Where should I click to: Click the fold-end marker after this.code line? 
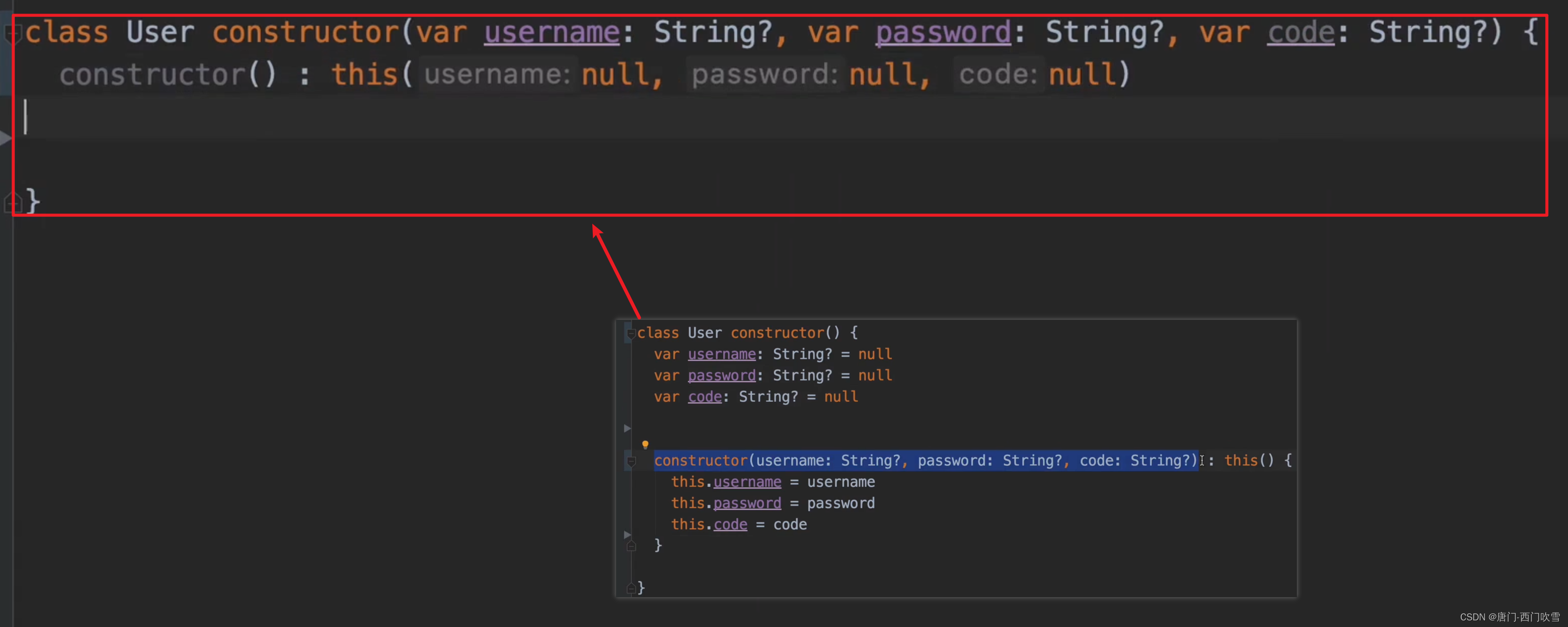[x=631, y=546]
